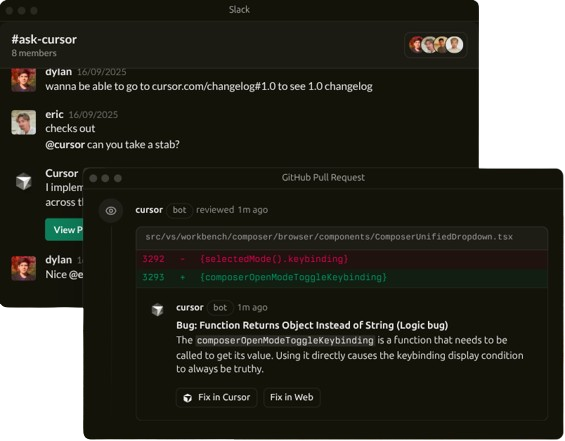The height and width of the screenshot is (441, 565).
Task: Click the eye review icon in GitHub Pull Request
Action: click(111, 211)
